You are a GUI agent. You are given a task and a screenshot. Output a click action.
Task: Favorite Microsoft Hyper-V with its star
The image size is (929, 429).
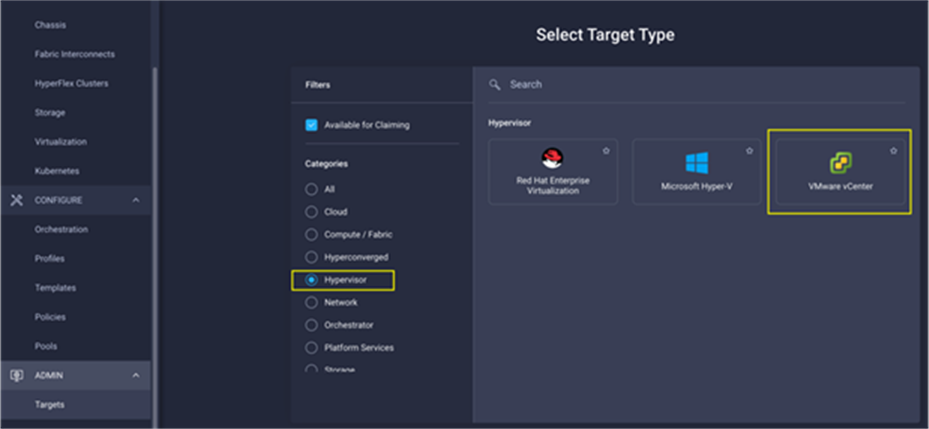point(749,151)
